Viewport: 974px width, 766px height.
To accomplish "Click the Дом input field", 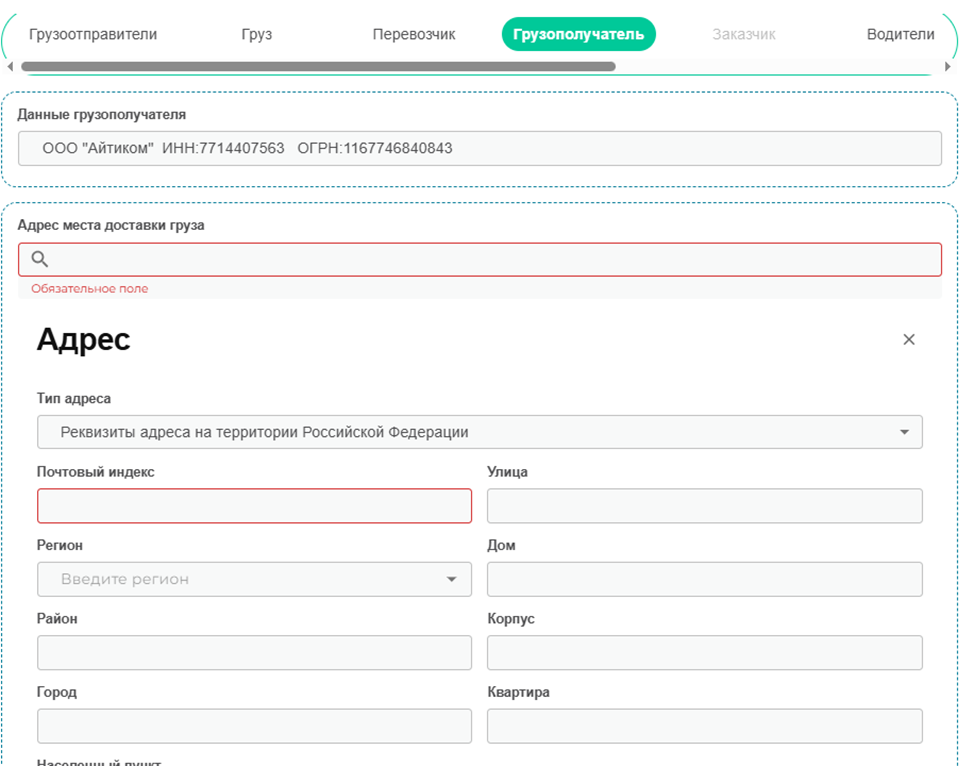I will [x=704, y=579].
